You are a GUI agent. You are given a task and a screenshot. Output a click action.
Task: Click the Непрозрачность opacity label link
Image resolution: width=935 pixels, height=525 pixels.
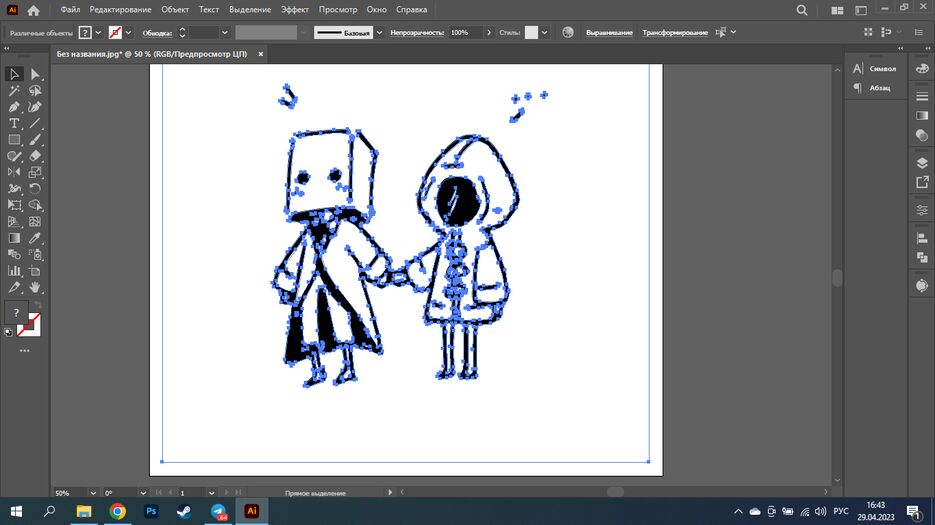point(417,33)
